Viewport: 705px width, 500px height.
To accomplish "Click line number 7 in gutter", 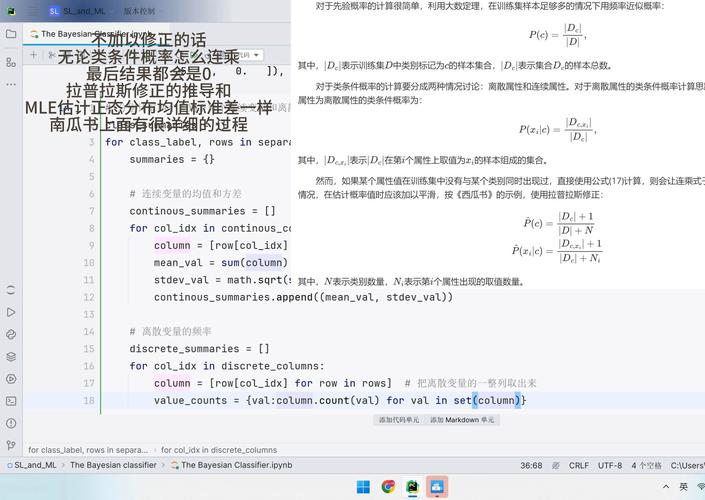I will click(x=91, y=211).
